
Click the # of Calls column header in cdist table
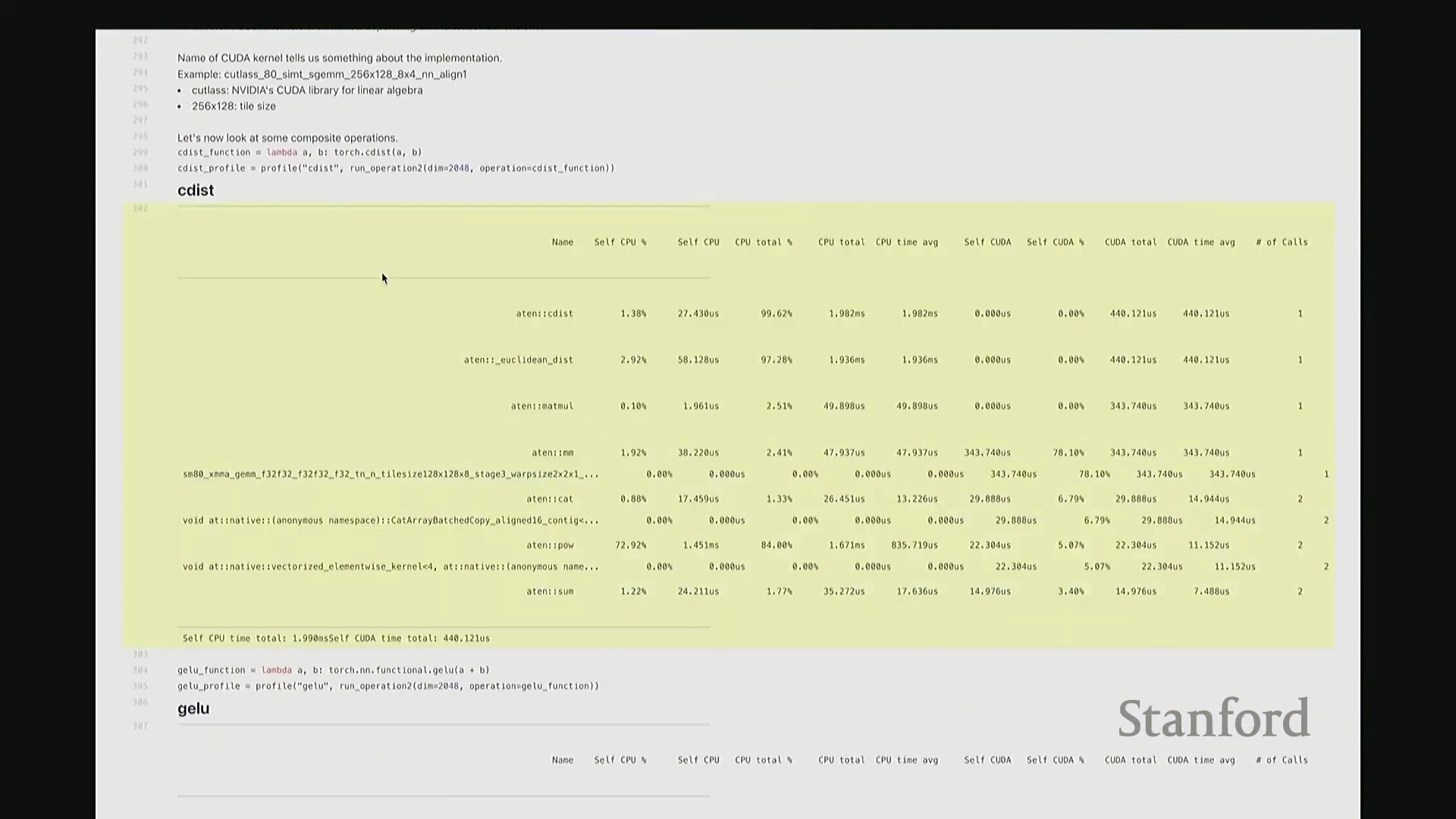(x=1282, y=242)
